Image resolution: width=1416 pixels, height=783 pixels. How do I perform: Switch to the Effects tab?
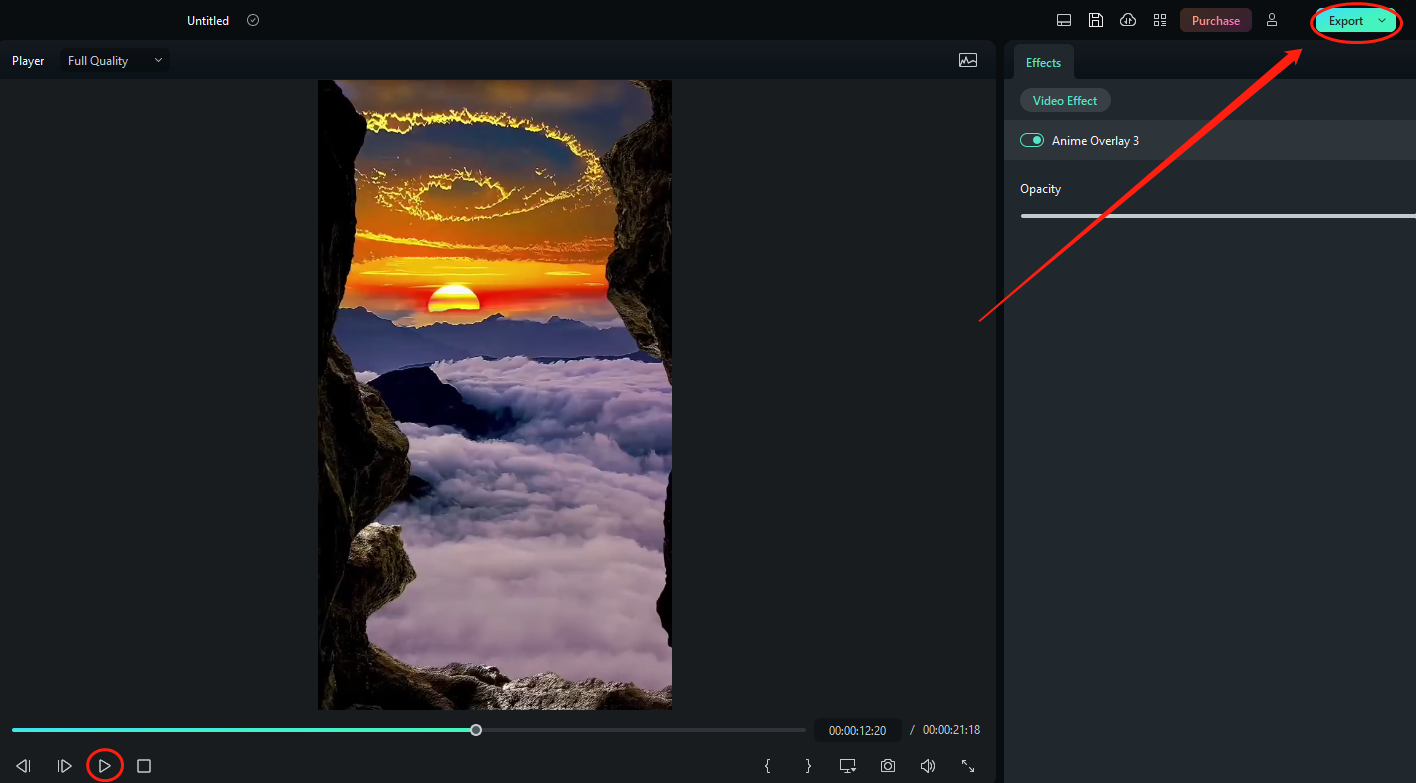[1043, 63]
